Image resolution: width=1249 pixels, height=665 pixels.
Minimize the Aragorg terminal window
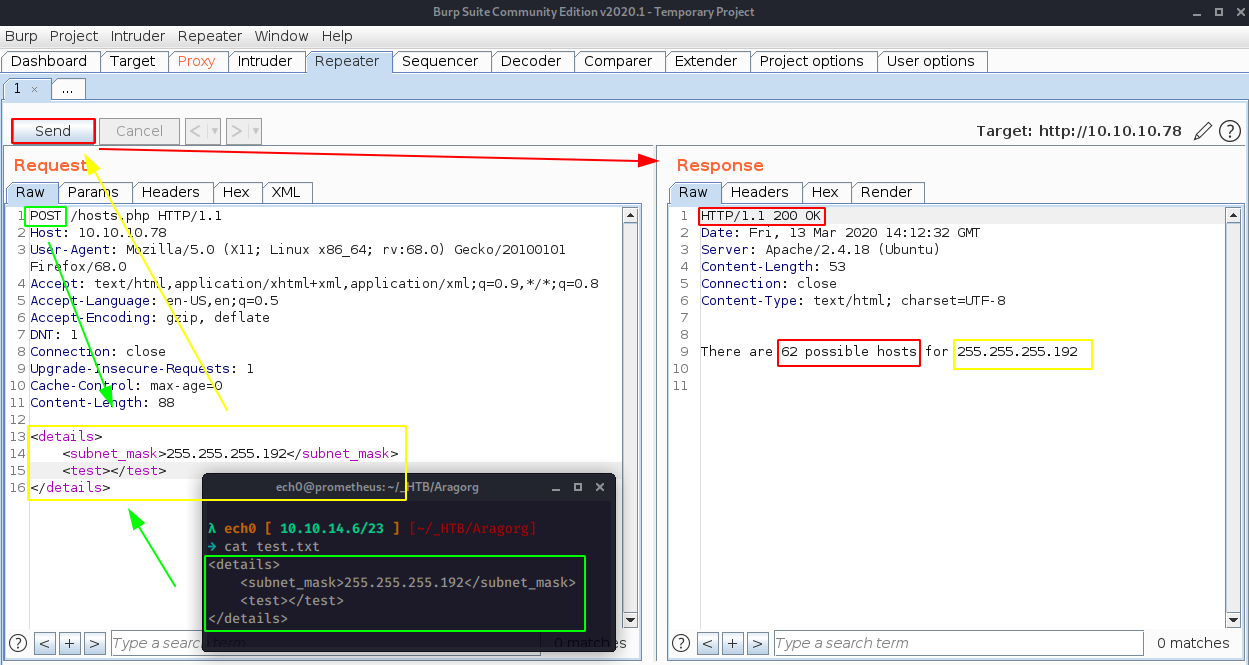click(556, 487)
